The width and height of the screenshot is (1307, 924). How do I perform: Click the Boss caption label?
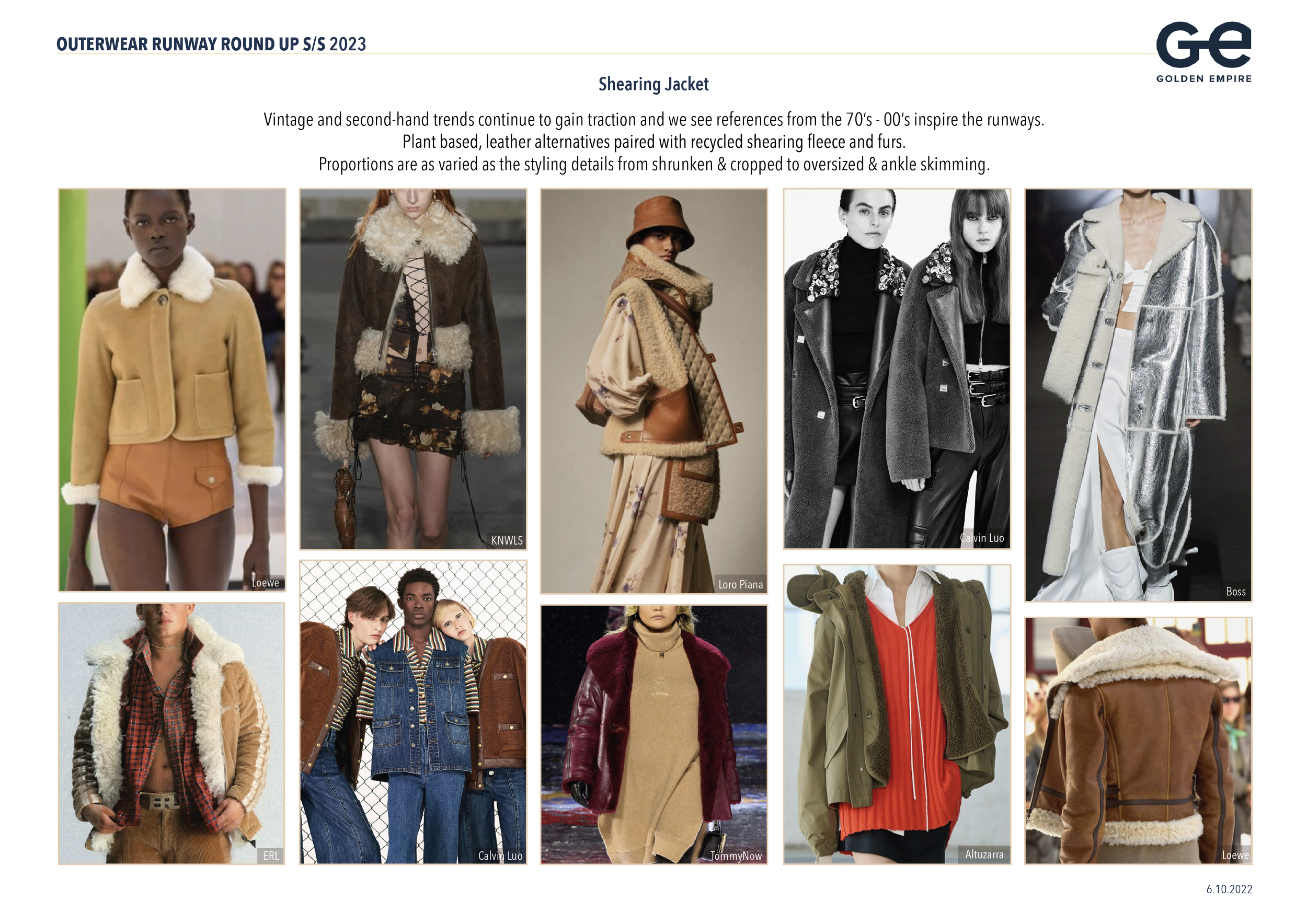pos(1235,592)
